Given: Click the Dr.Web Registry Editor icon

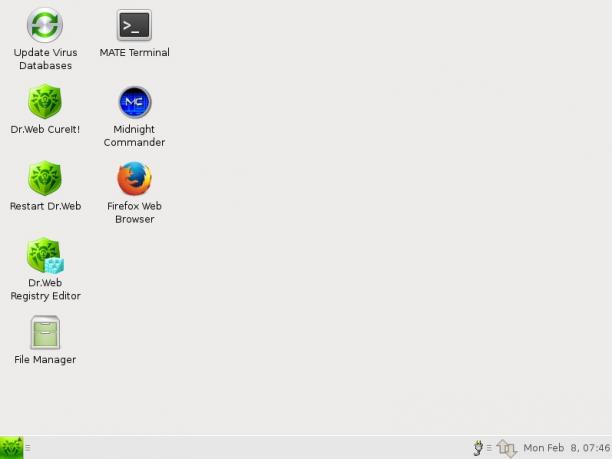Looking at the screenshot, I should [x=45, y=255].
